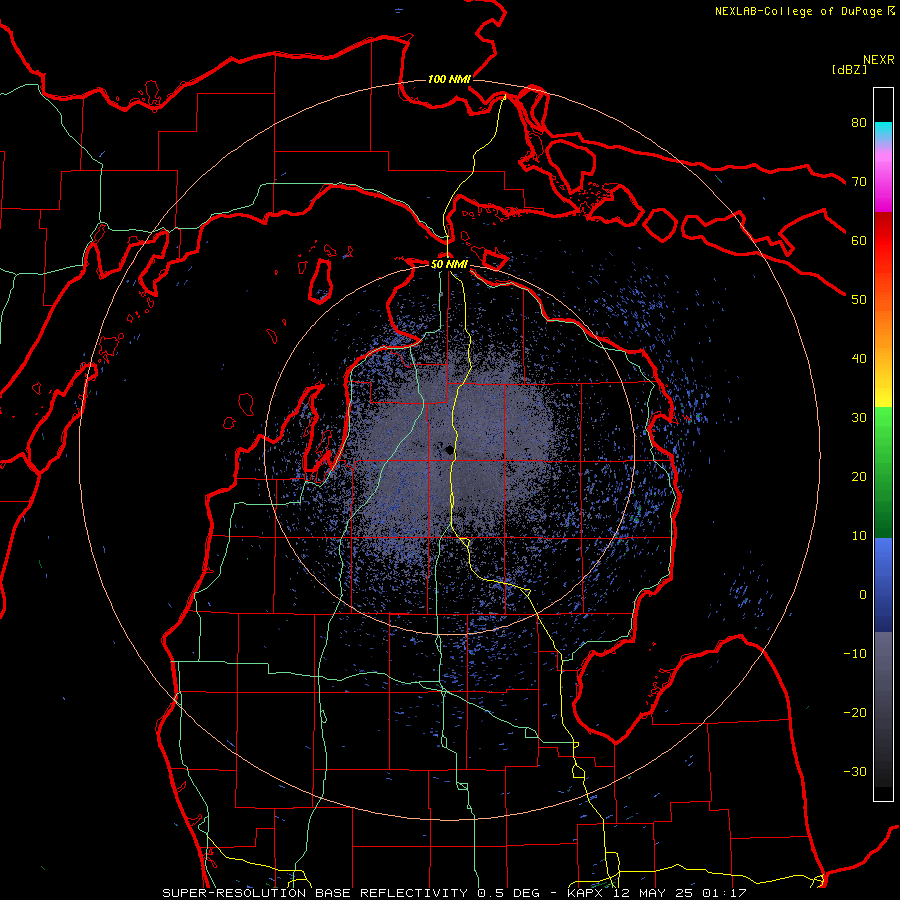Click the 40 value on the dBZ scale
The image size is (900, 900).
click(859, 359)
